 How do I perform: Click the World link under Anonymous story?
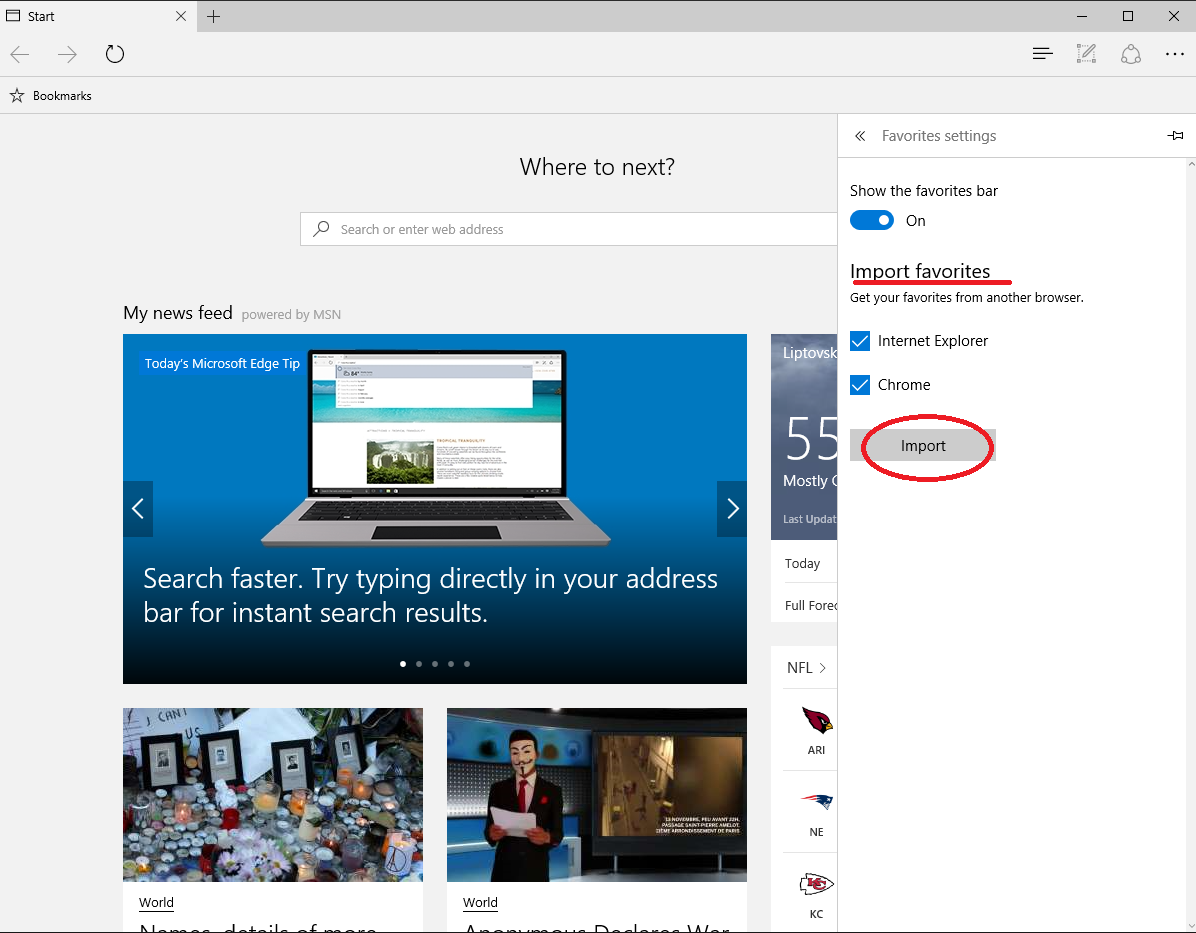point(480,902)
